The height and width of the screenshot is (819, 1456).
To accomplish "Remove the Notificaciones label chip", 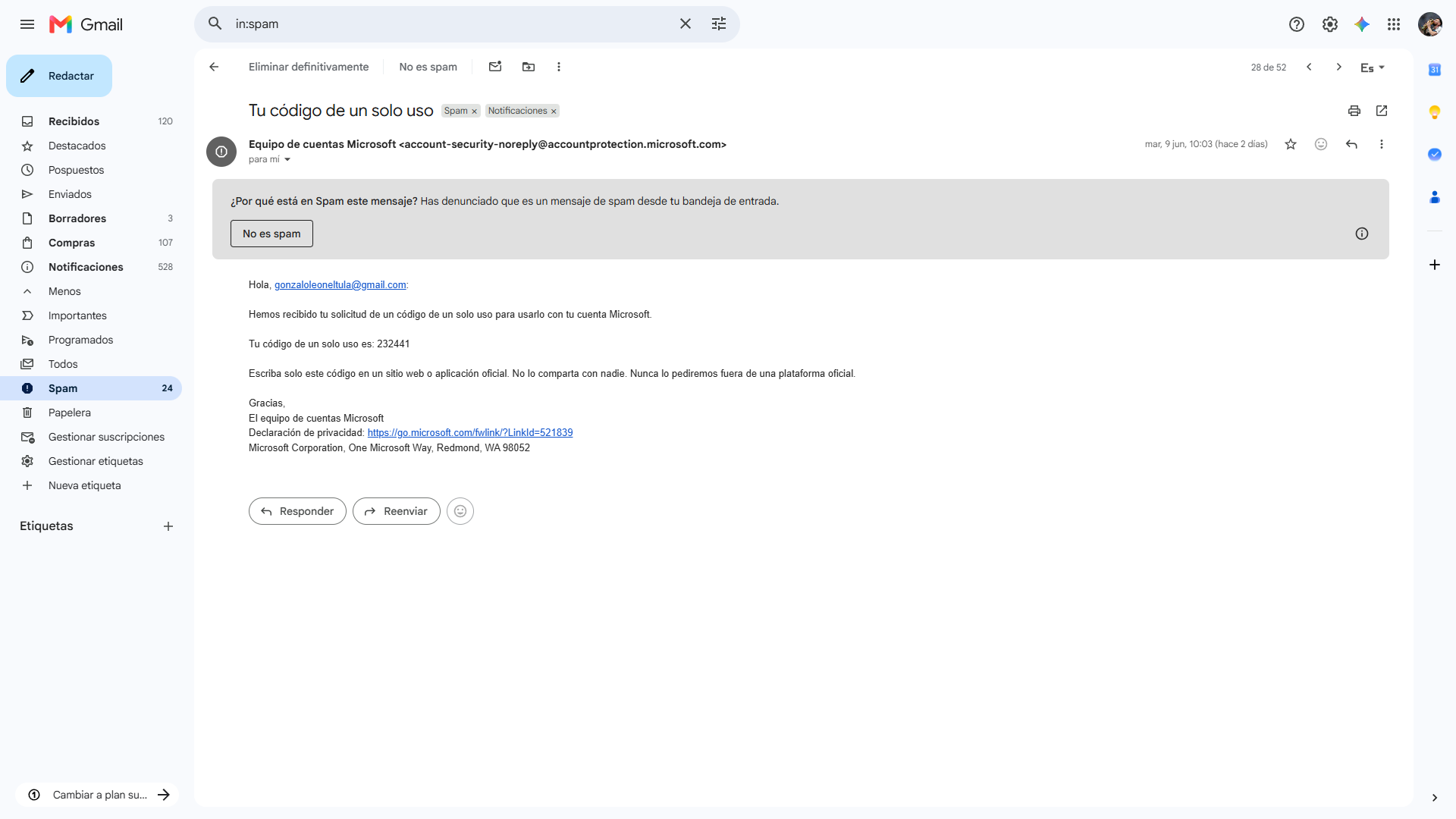I will [554, 111].
